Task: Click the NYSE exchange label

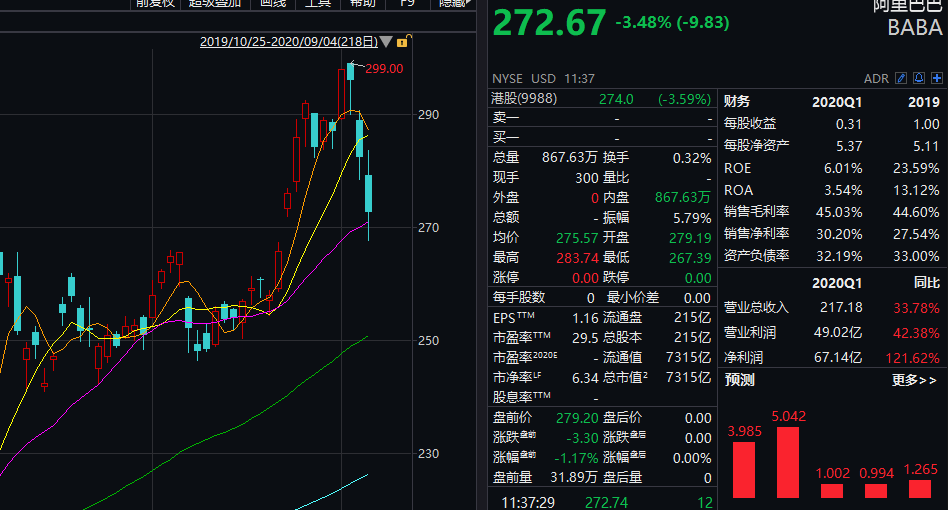Action: click(x=507, y=79)
